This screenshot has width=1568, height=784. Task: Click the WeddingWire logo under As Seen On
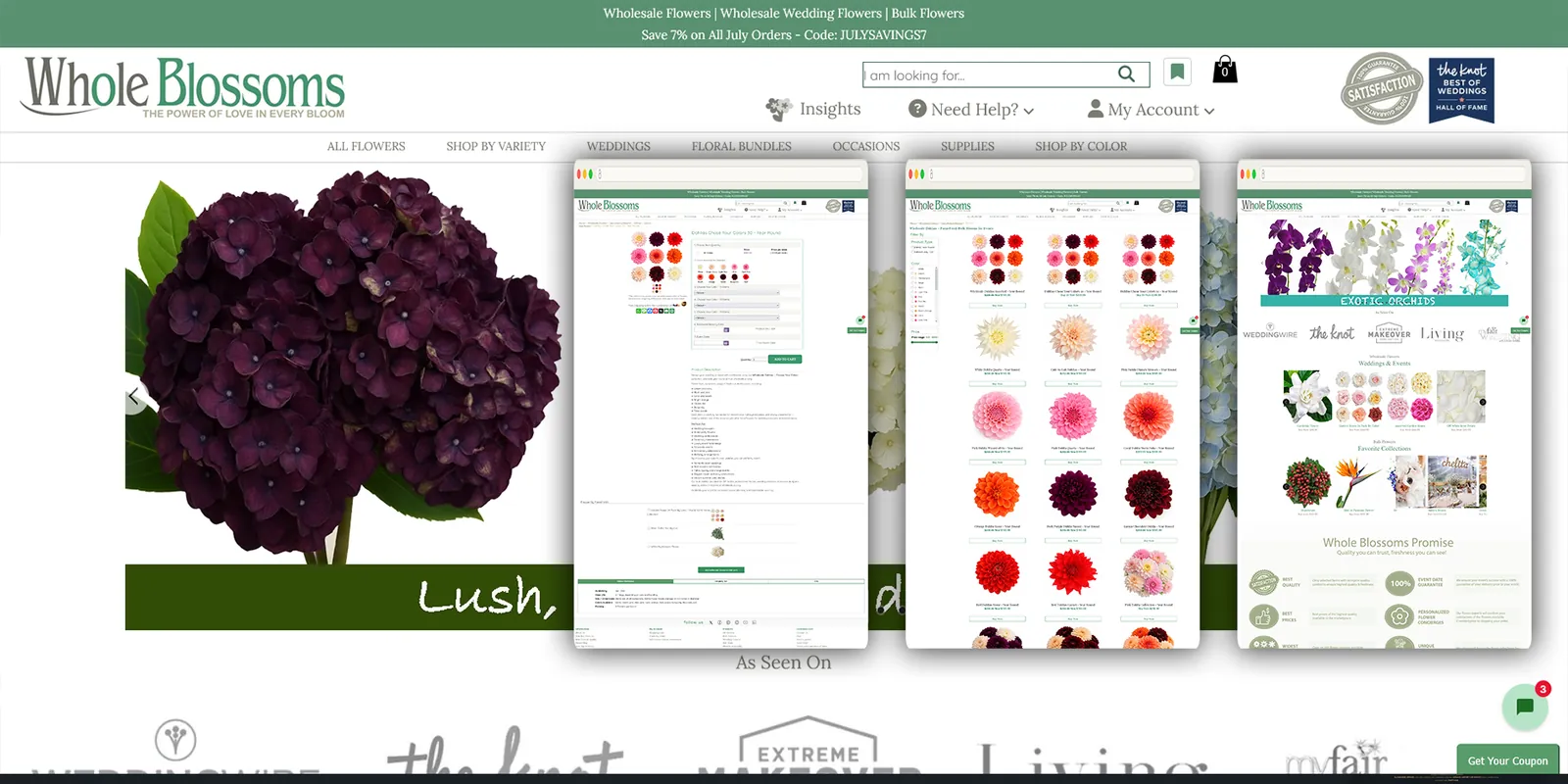click(x=176, y=750)
